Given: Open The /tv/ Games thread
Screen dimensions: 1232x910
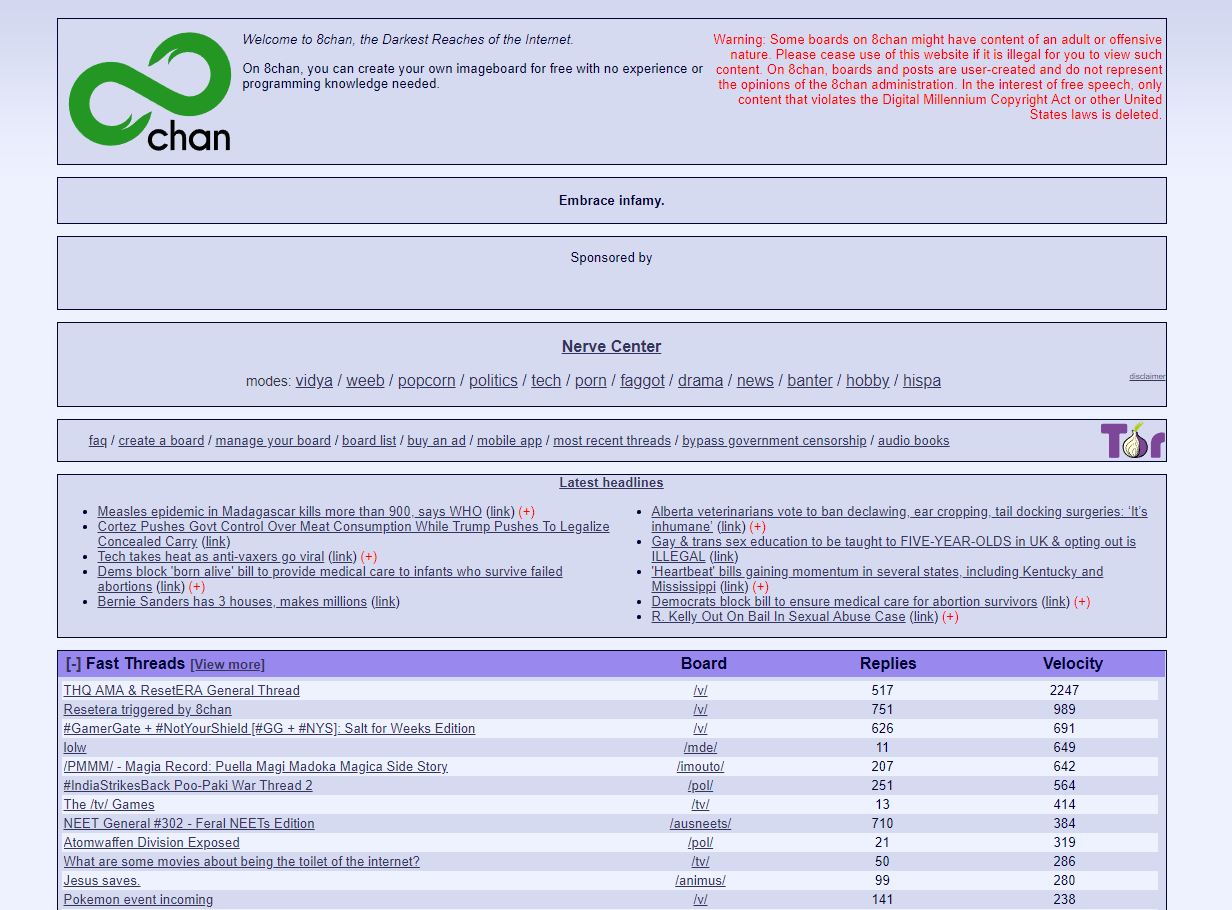Looking at the screenshot, I should click(109, 805).
